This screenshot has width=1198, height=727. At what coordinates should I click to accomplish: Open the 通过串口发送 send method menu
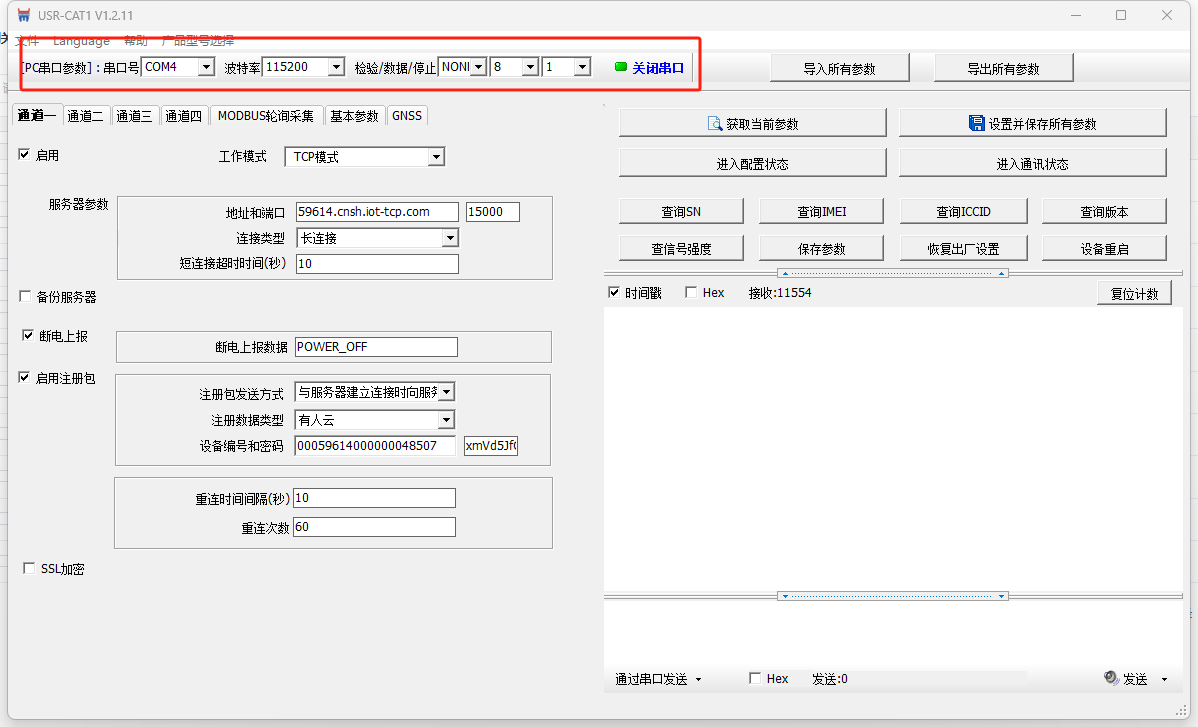[x=657, y=679]
